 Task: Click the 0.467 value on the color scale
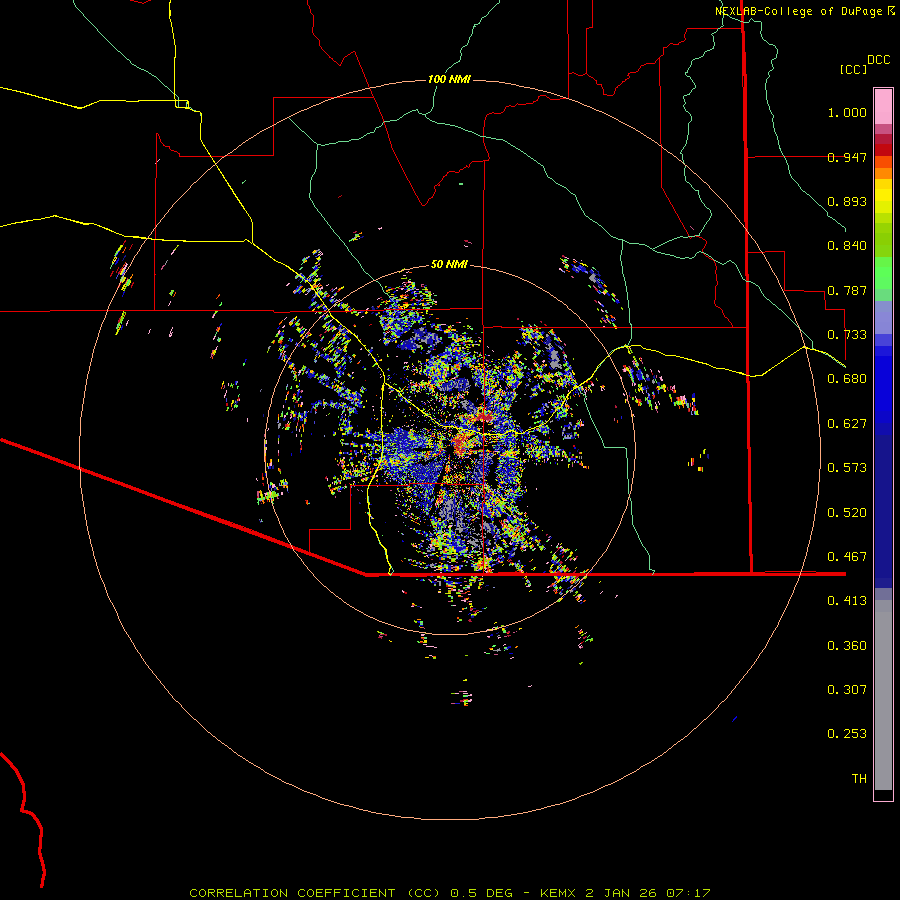847,557
